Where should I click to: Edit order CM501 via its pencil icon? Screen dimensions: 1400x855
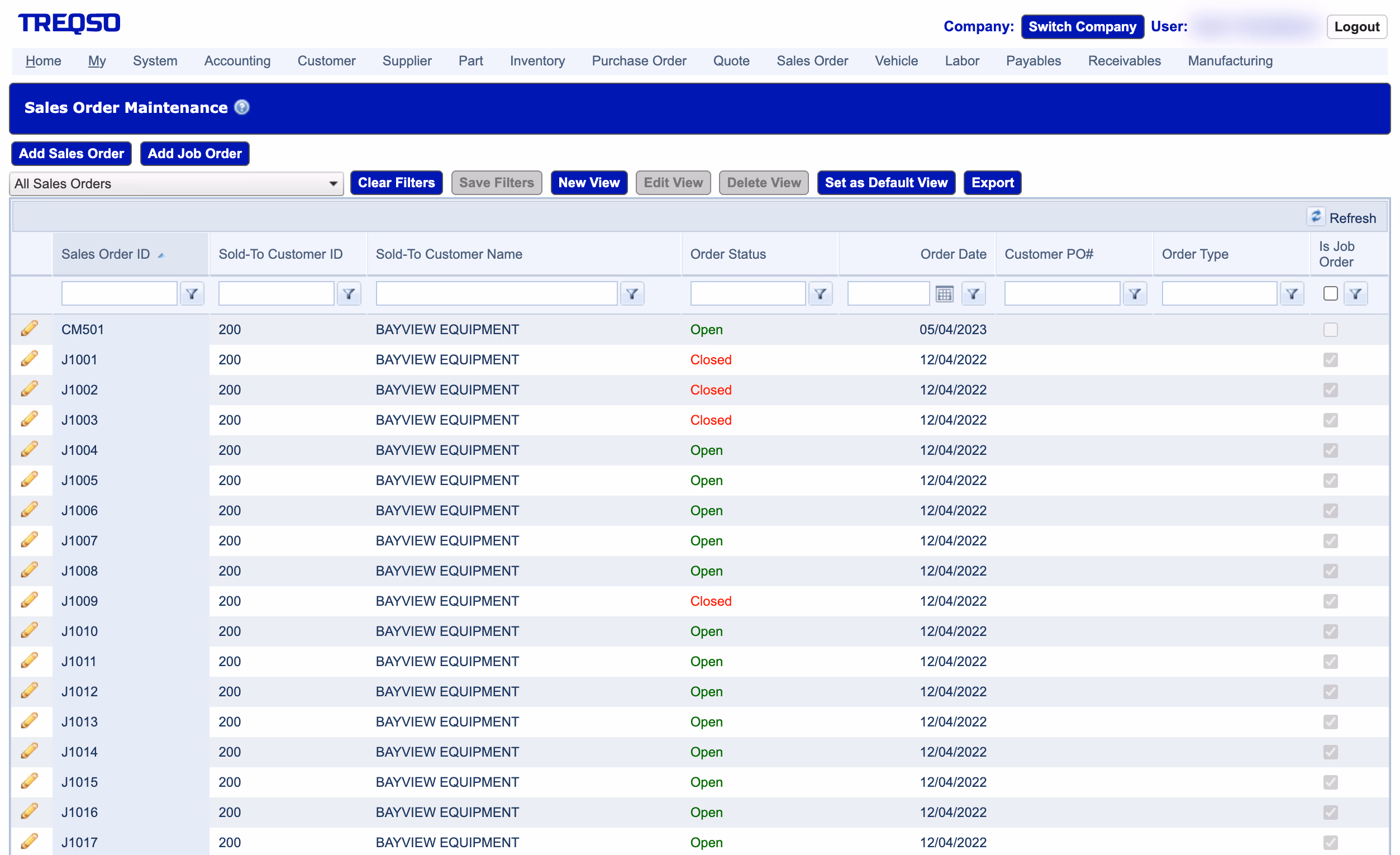coord(30,329)
